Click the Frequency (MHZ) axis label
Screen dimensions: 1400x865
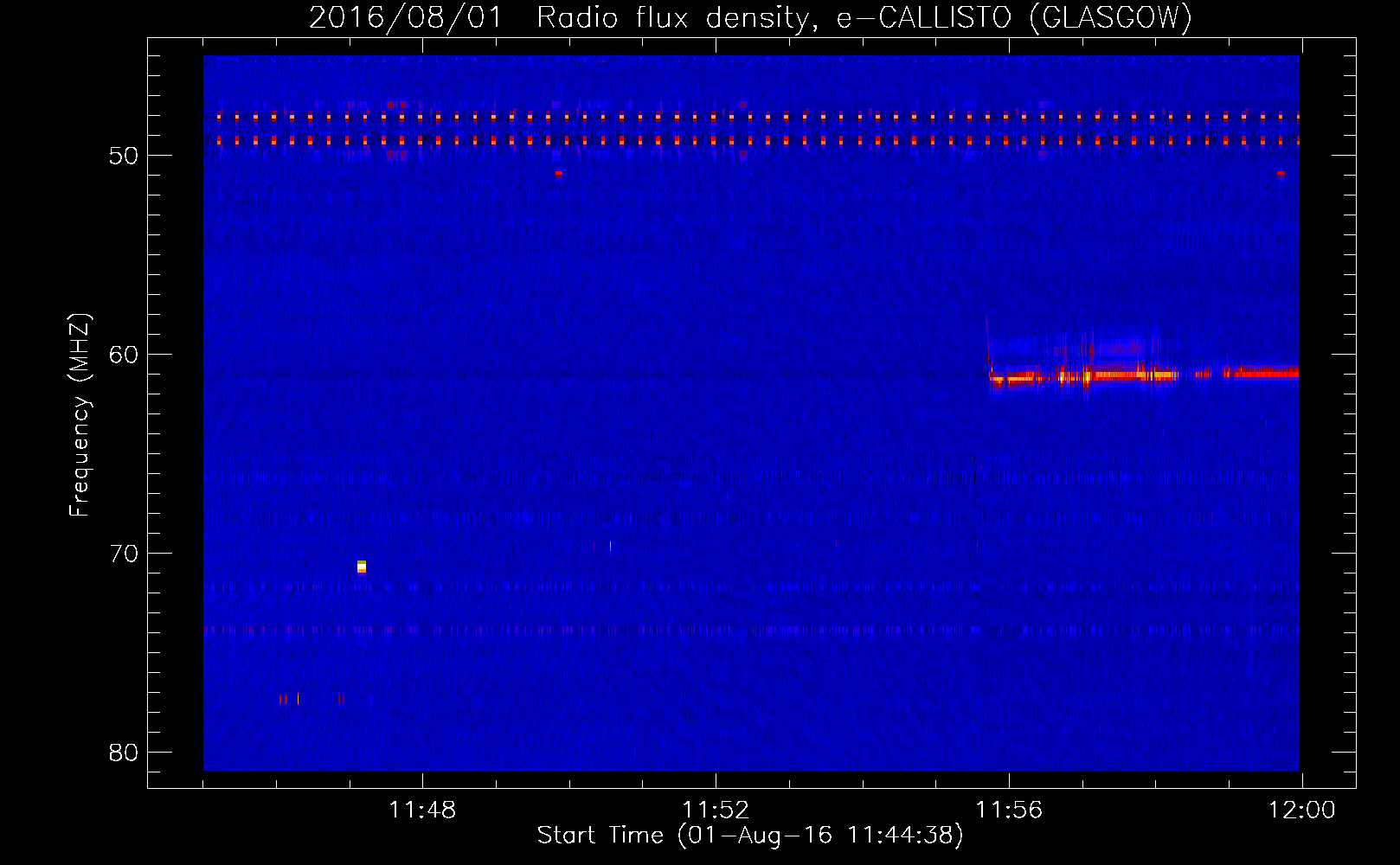[x=79, y=415]
